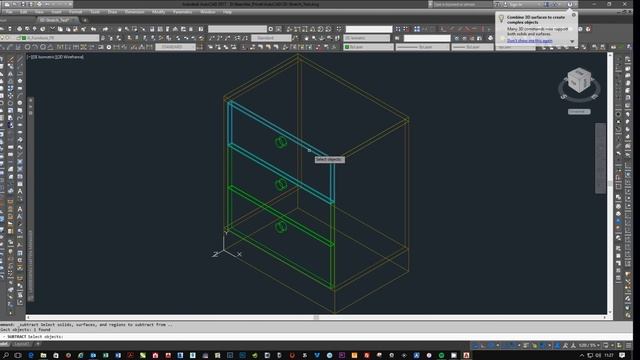Viewport: 640px width, 360px height.
Task: Switch to the Layout1 tab
Action: (21, 344)
